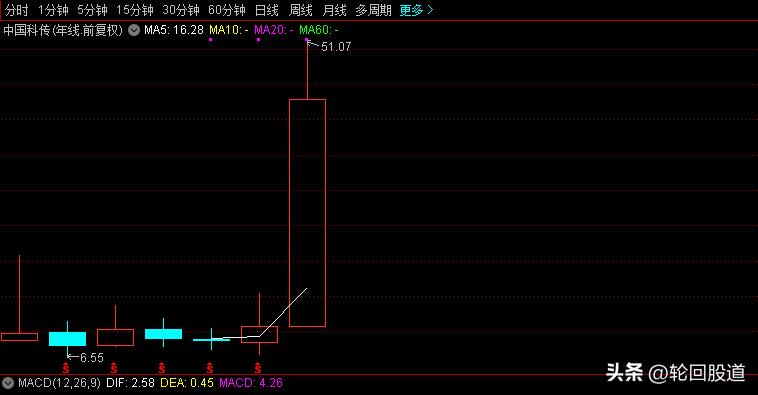The height and width of the screenshot is (395, 758).
Task: Open the dropdown next to 中国科传 title
Action: [134, 30]
